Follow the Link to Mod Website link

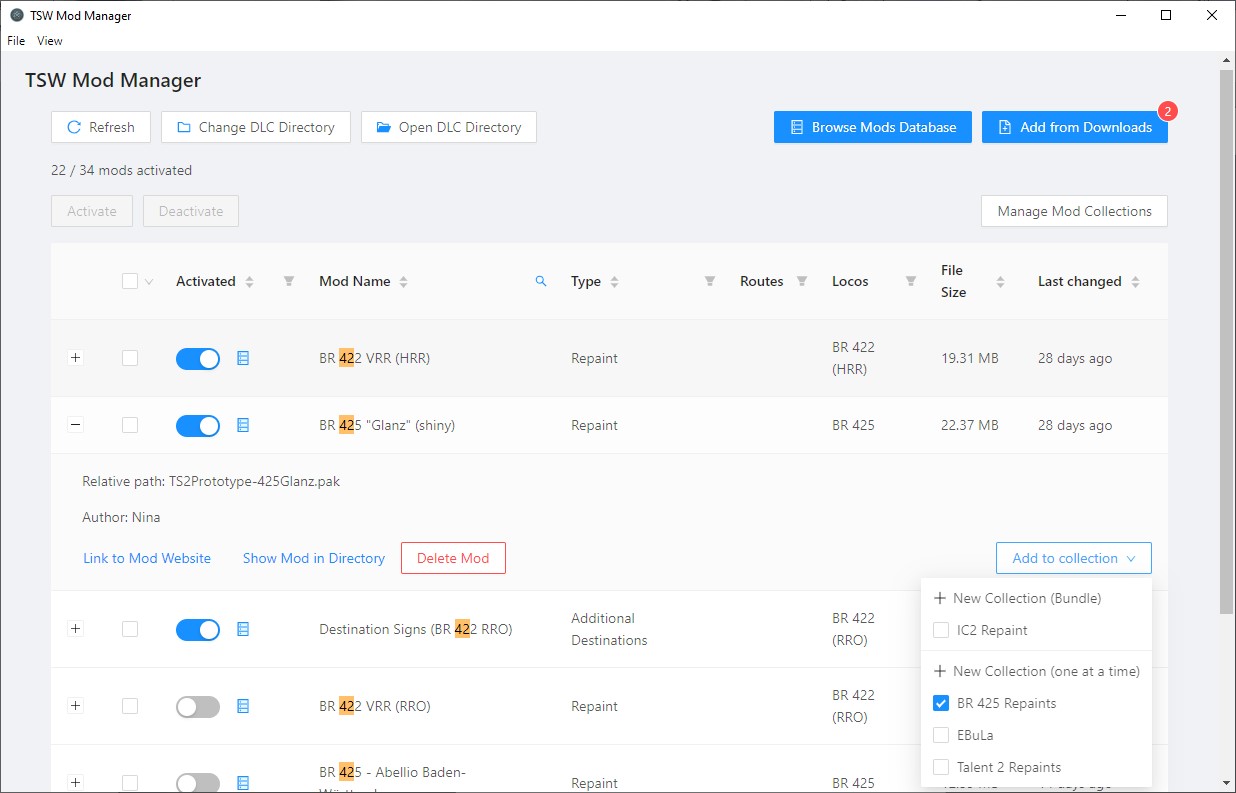pos(147,558)
